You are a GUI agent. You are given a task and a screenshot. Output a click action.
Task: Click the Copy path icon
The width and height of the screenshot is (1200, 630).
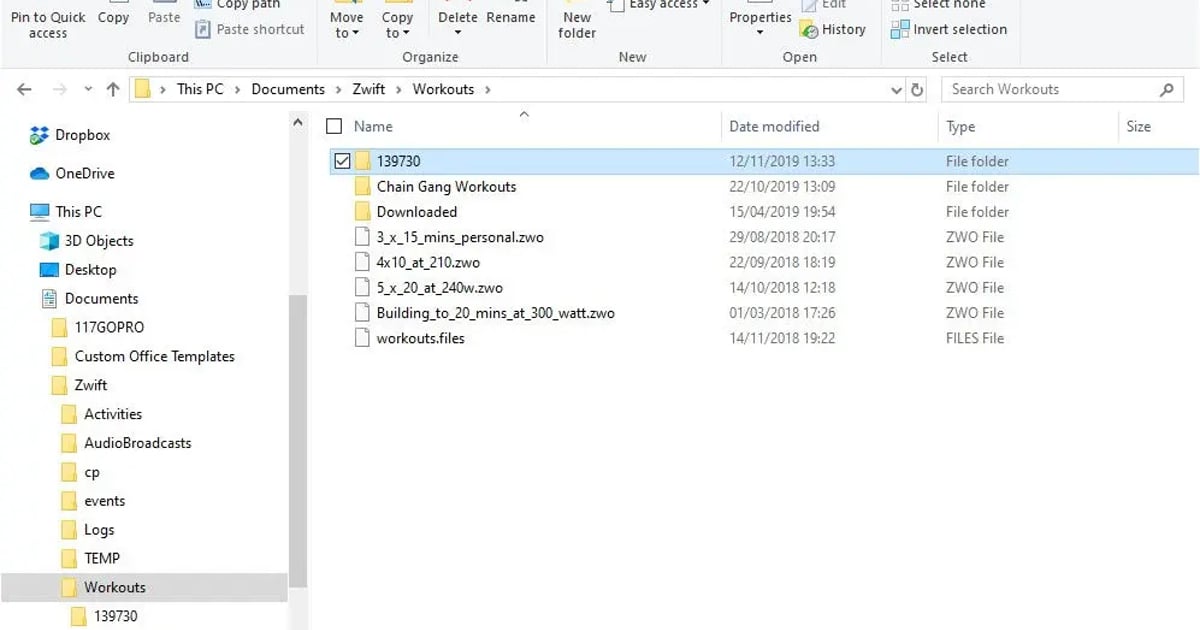coord(204,5)
